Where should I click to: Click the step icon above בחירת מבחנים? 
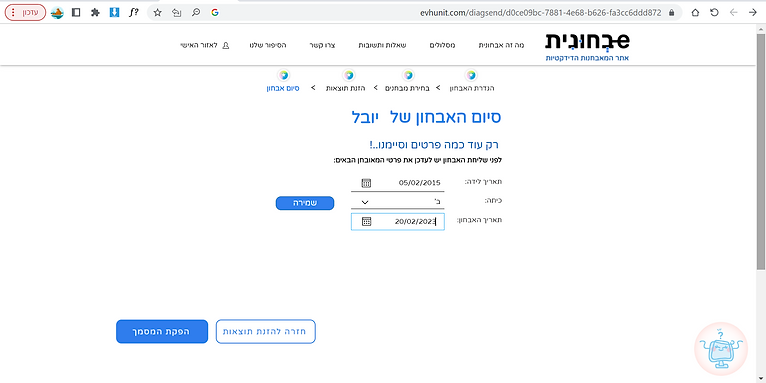(x=408, y=75)
